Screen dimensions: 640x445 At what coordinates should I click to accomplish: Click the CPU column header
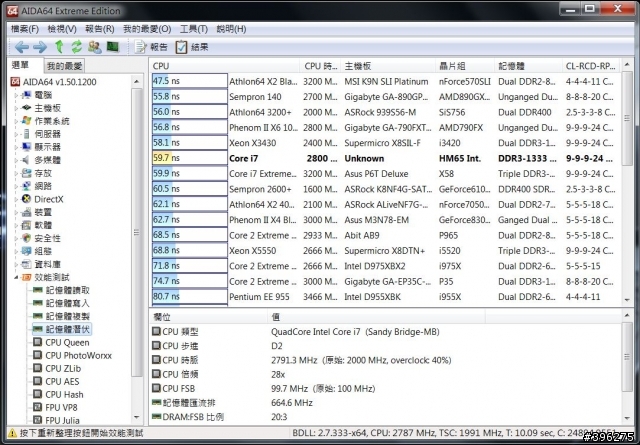point(225,66)
